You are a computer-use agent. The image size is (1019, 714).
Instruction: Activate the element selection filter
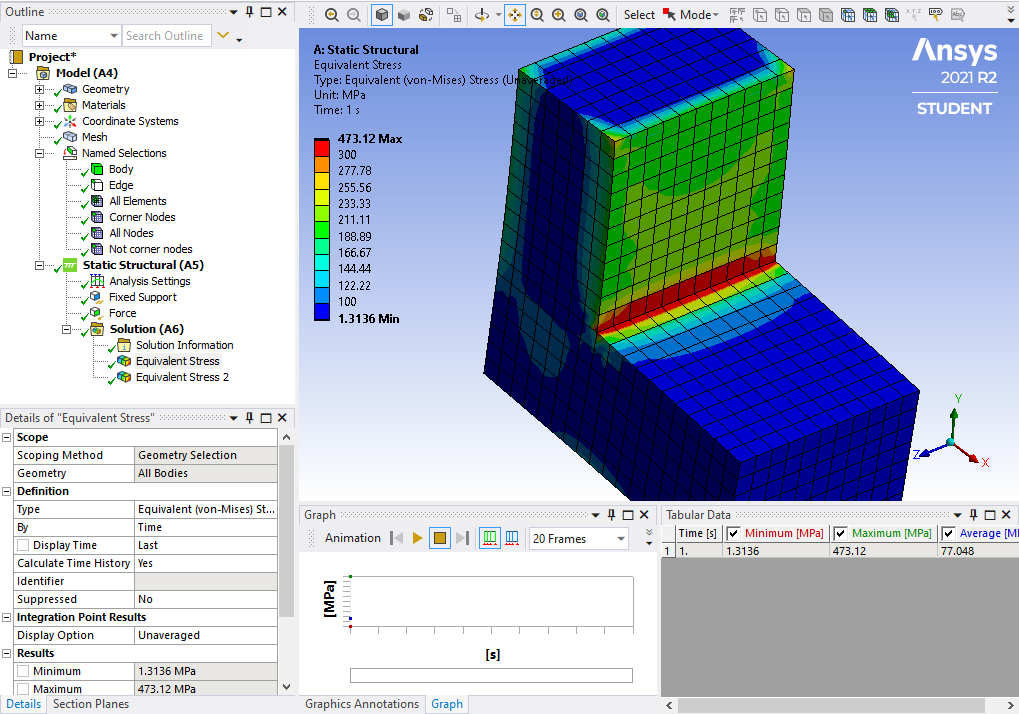[x=892, y=15]
